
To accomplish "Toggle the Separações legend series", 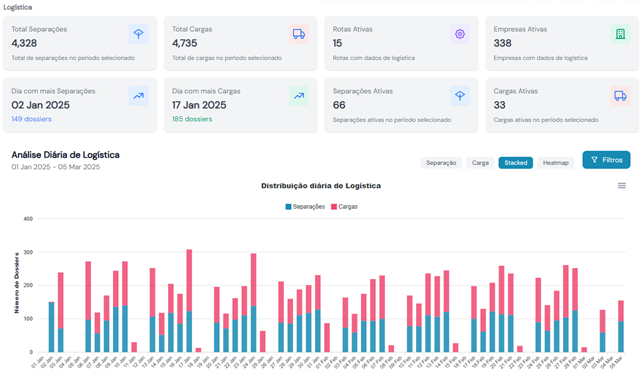I will (x=305, y=207).
